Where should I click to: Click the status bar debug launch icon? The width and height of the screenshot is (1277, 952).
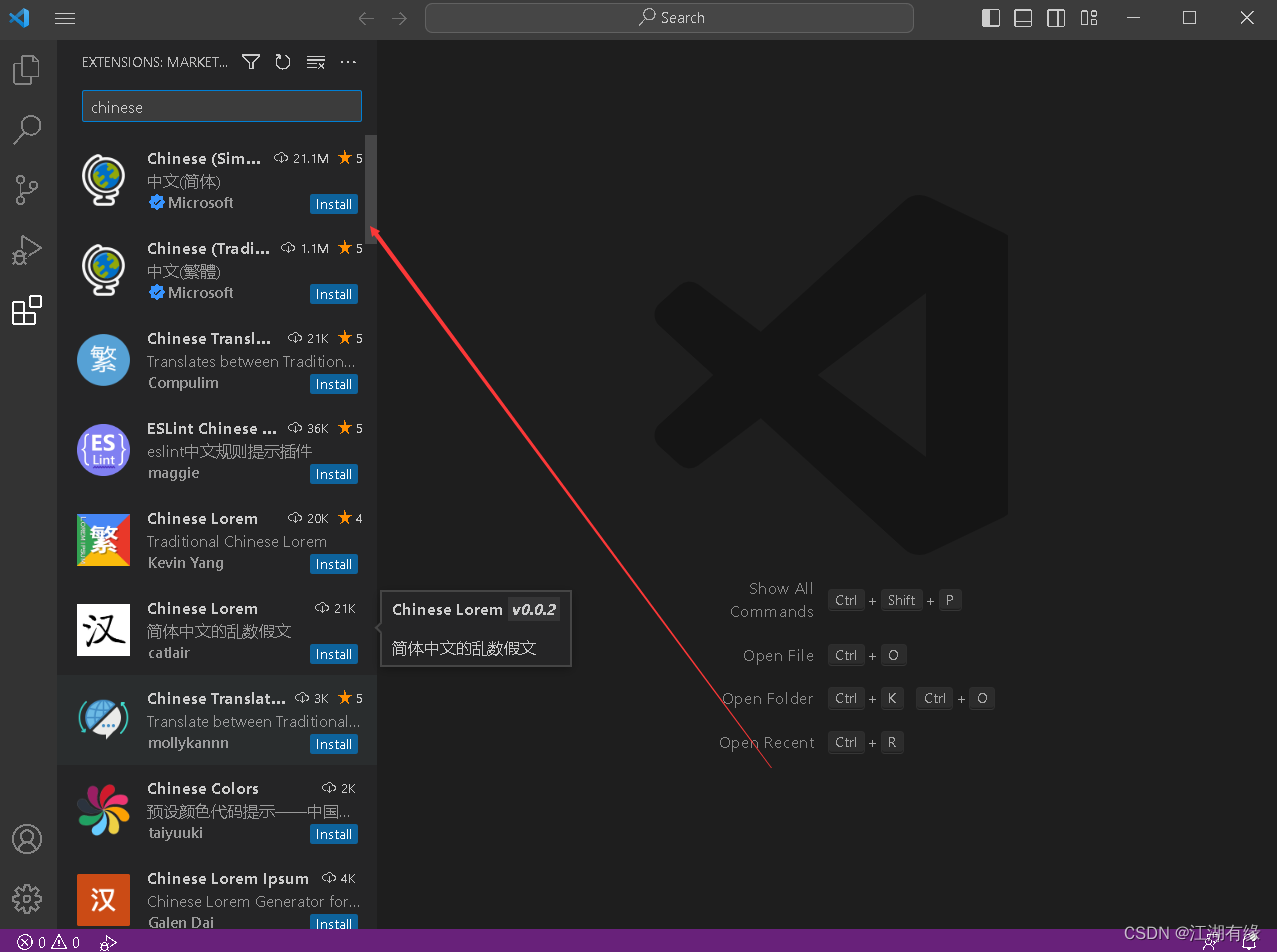tap(108, 942)
